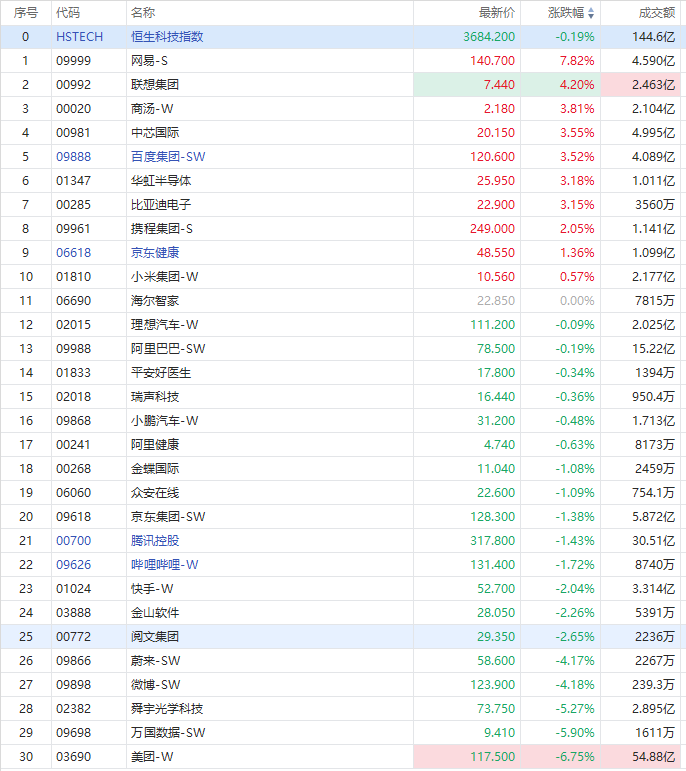The height and width of the screenshot is (771, 686).
Task: Click the 阿里健康 stock name
Action: (x=155, y=445)
